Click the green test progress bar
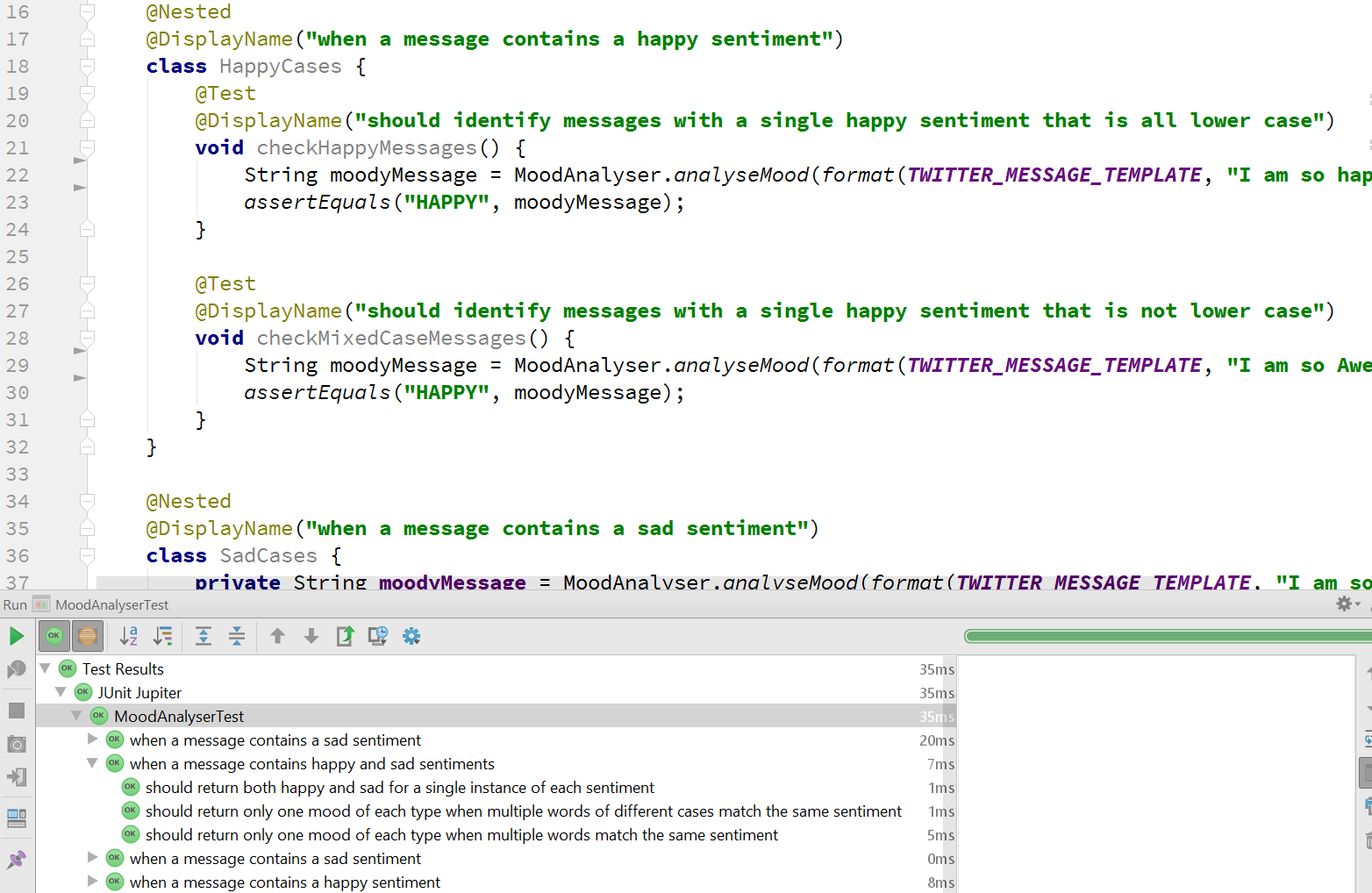This screenshot has width=1372, height=893. (1167, 636)
